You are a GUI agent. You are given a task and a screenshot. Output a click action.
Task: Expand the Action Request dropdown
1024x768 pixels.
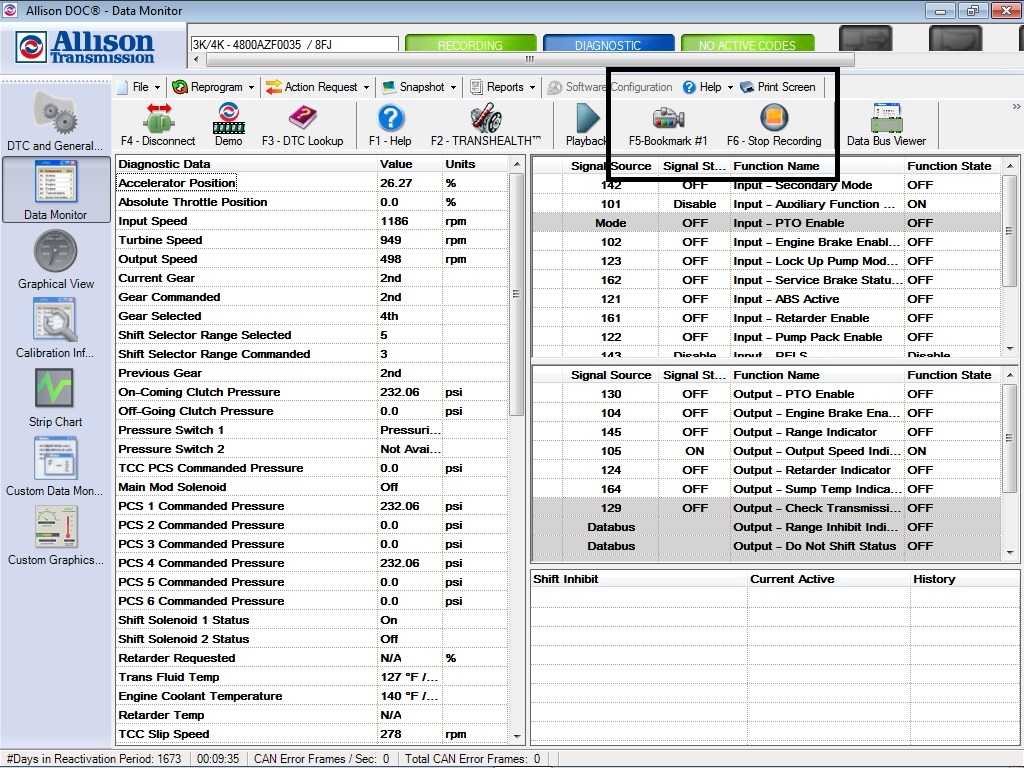click(315, 87)
